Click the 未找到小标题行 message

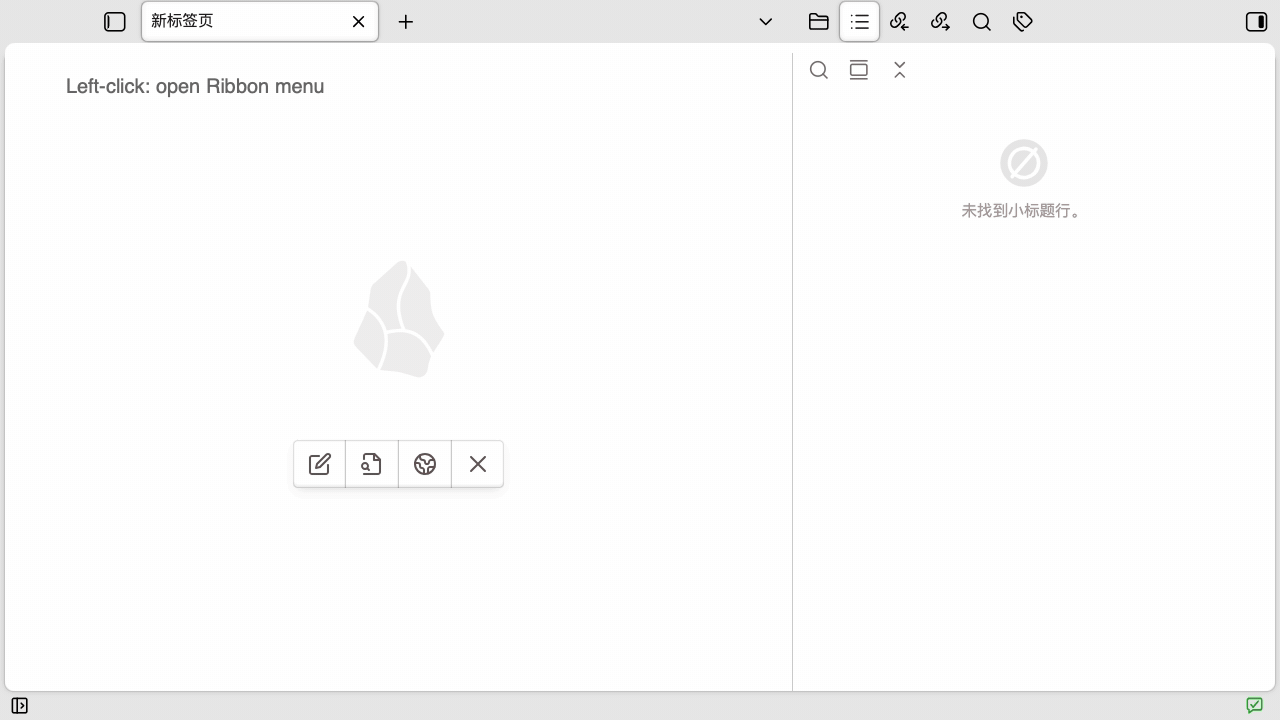(x=1023, y=211)
